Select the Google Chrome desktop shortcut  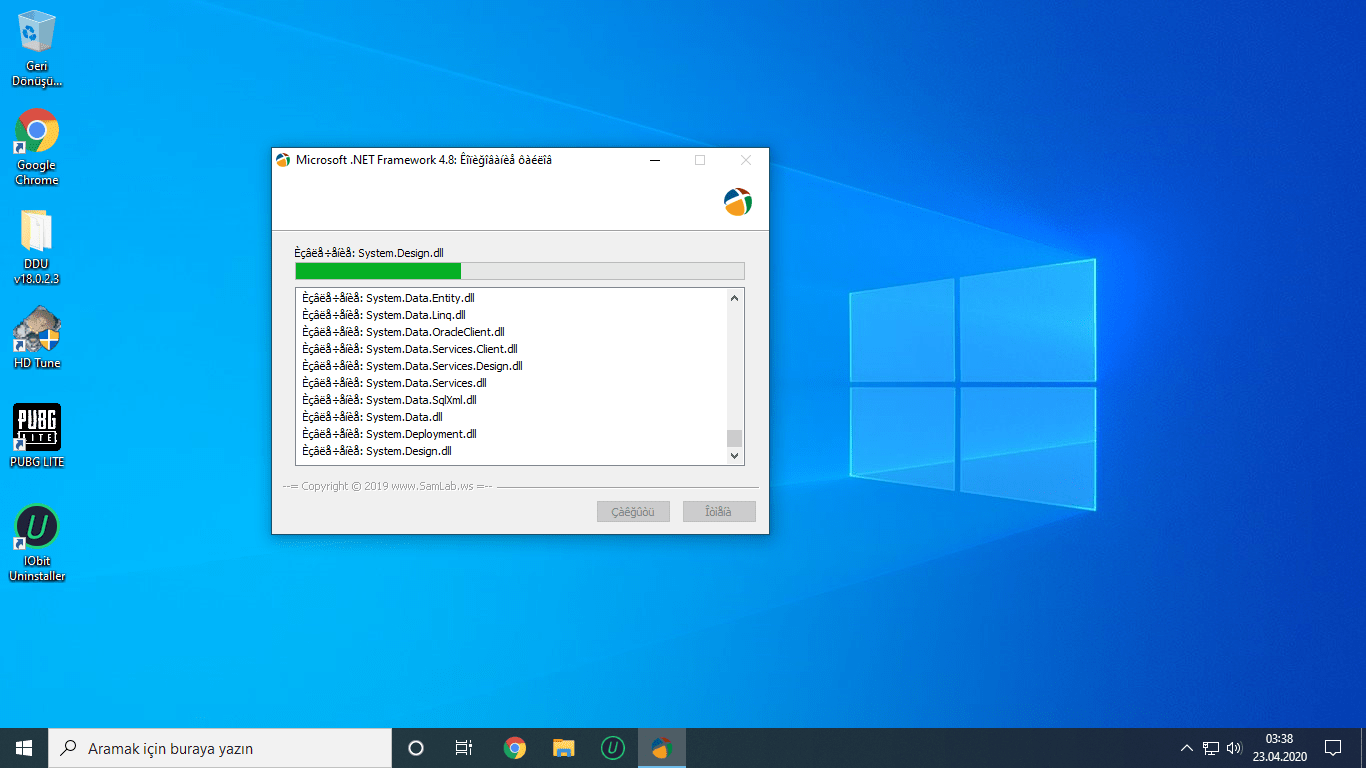(37, 147)
